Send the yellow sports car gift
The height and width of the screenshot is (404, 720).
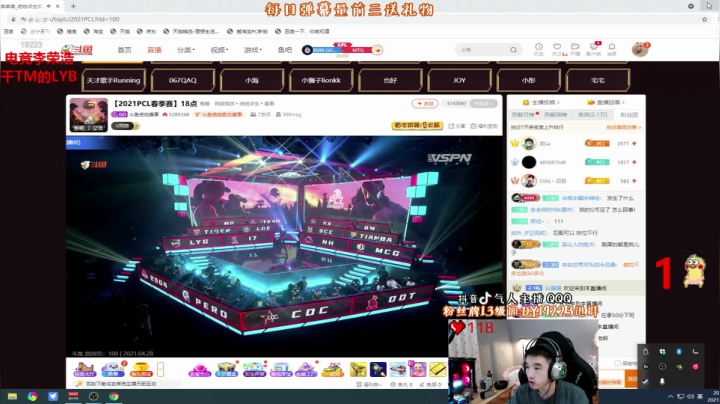coord(333,370)
